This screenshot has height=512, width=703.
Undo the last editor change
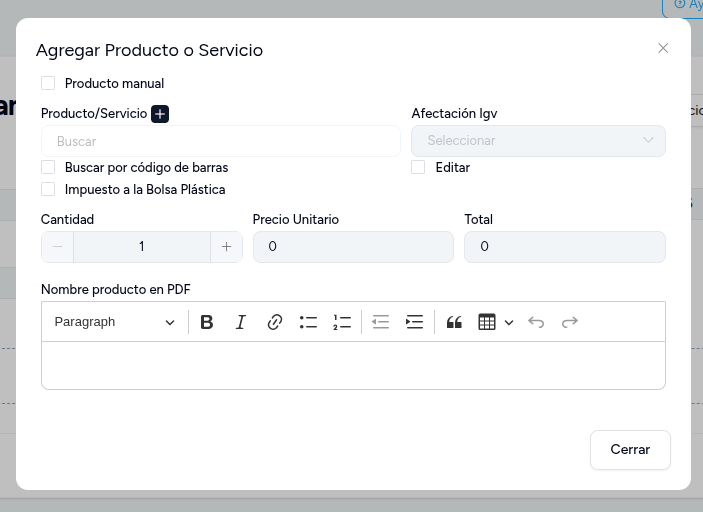[536, 322]
